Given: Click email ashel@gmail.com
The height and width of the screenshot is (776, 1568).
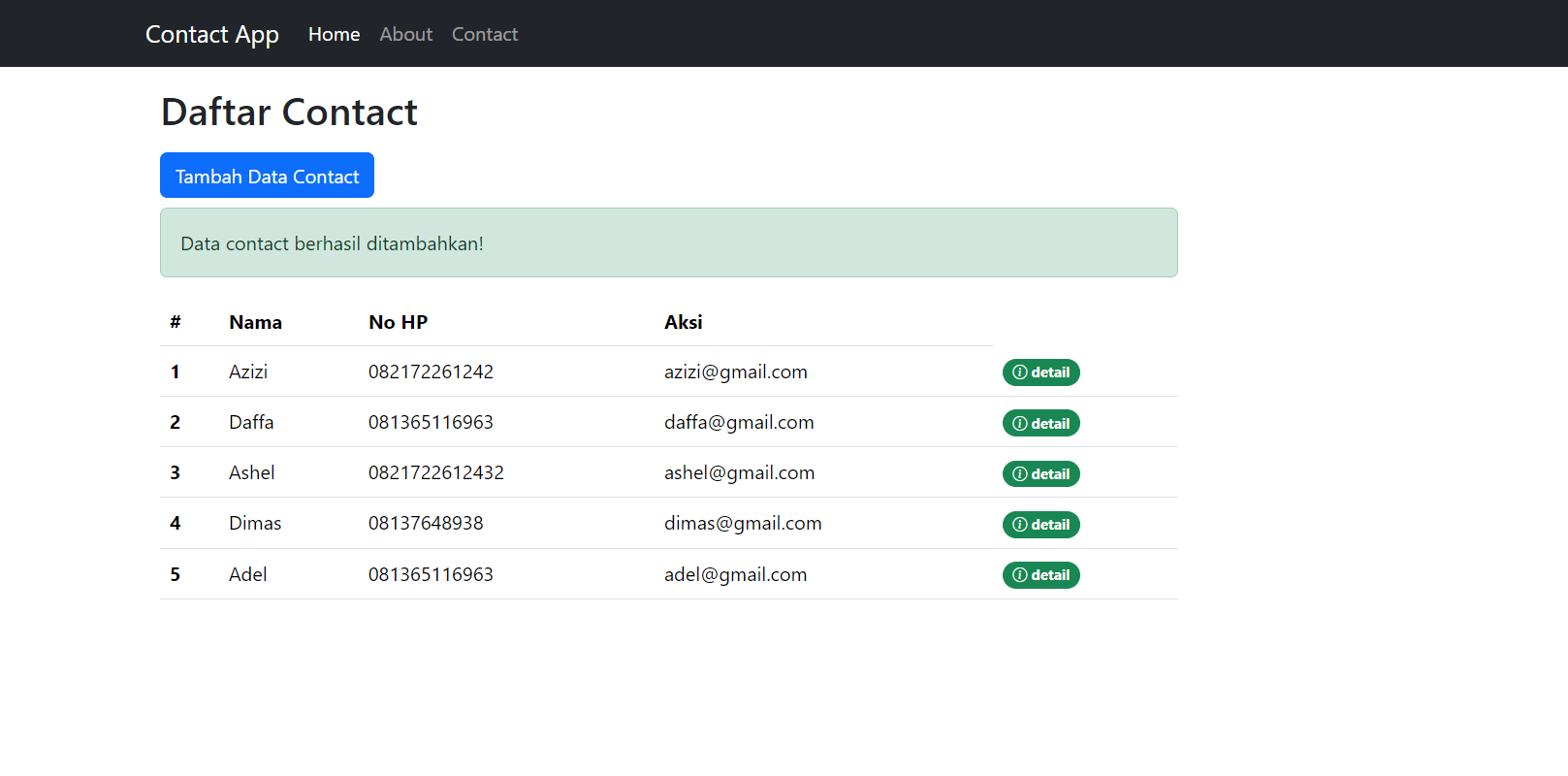Looking at the screenshot, I should (x=740, y=472).
